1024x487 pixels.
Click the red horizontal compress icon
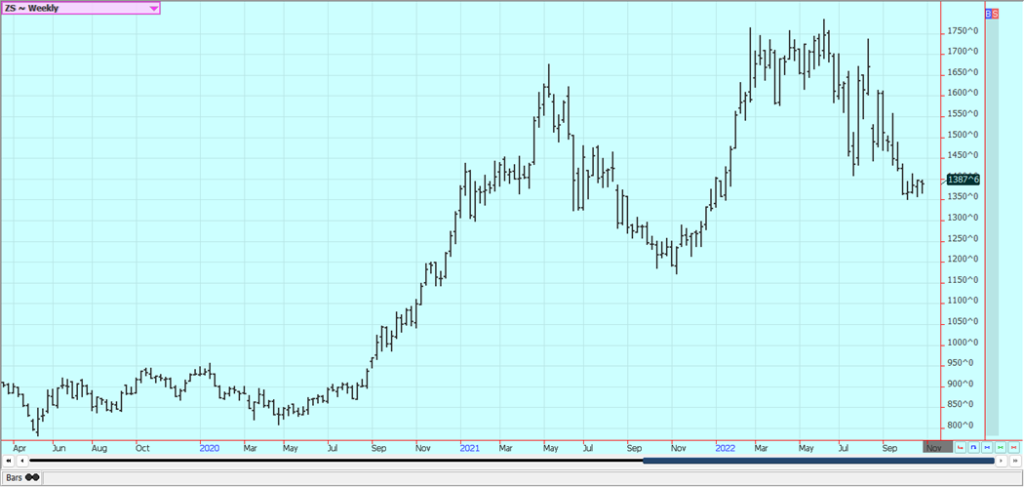pyautogui.click(x=1014, y=447)
